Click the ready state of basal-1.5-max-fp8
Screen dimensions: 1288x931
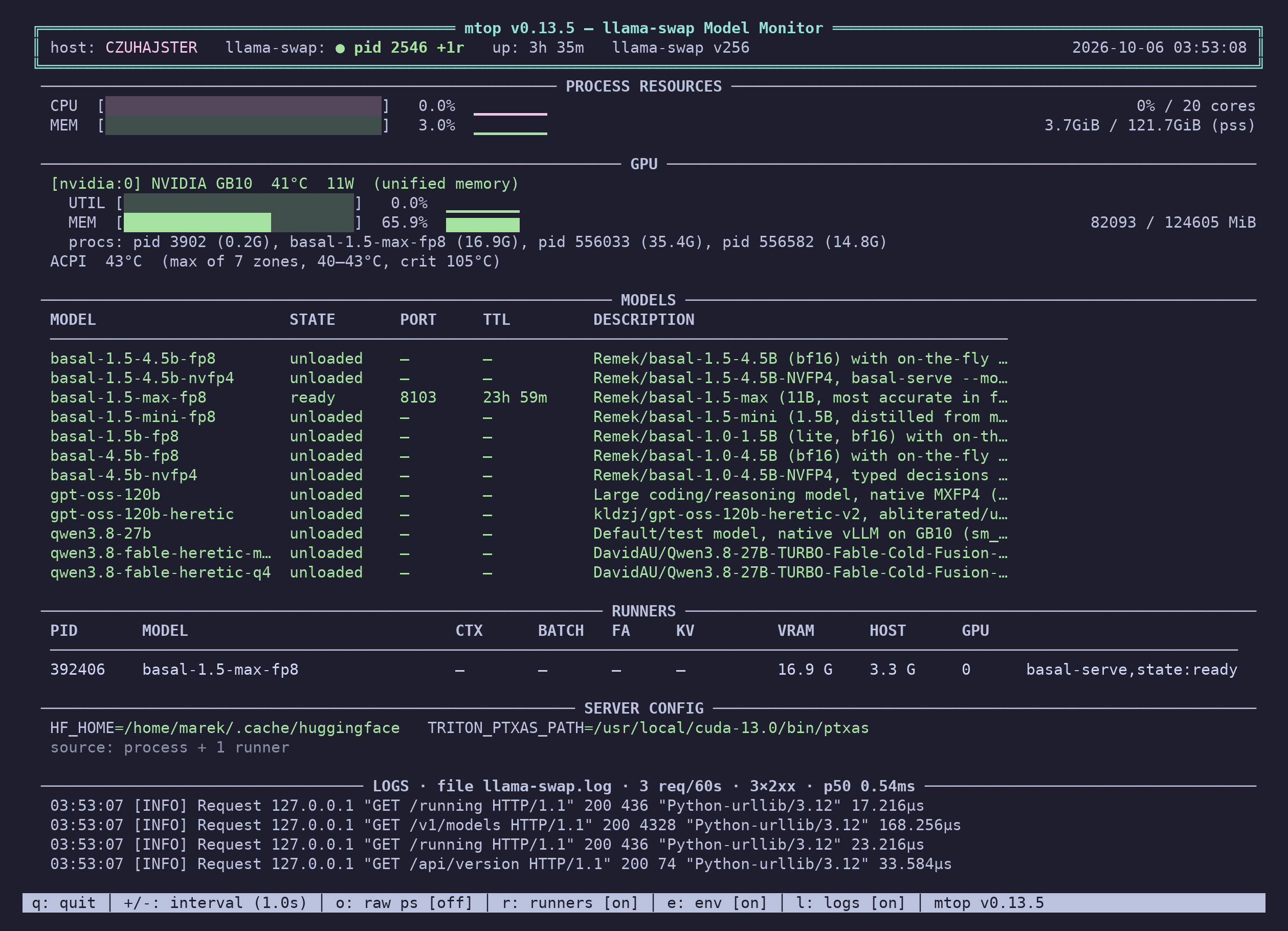[313, 397]
